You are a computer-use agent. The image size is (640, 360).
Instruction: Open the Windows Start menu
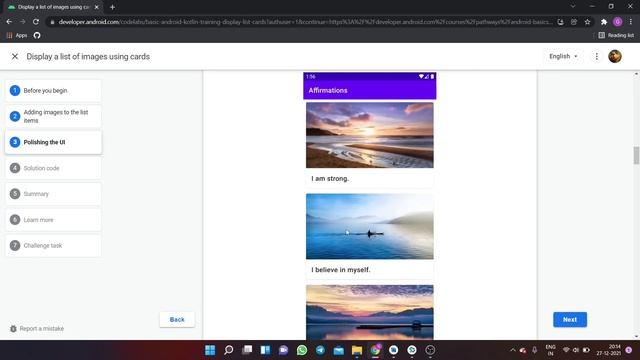click(210, 350)
